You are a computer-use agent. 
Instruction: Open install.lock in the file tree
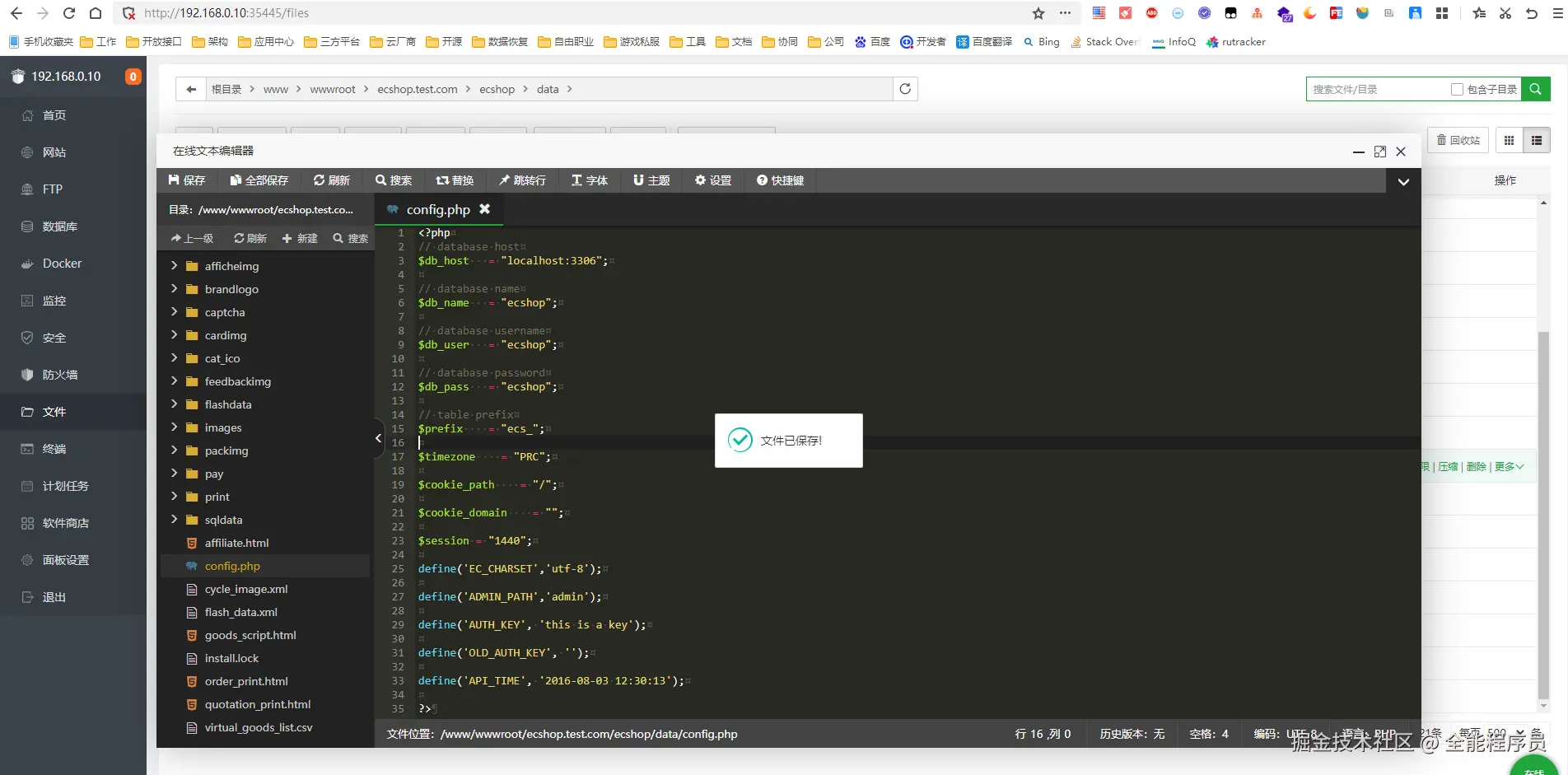(231, 658)
